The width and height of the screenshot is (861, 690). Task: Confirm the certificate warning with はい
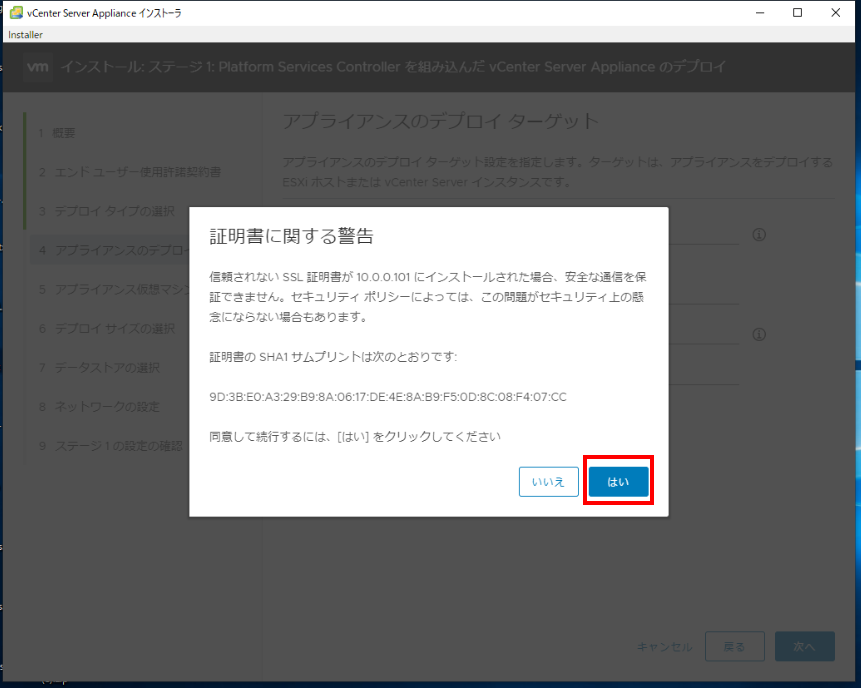pos(618,481)
